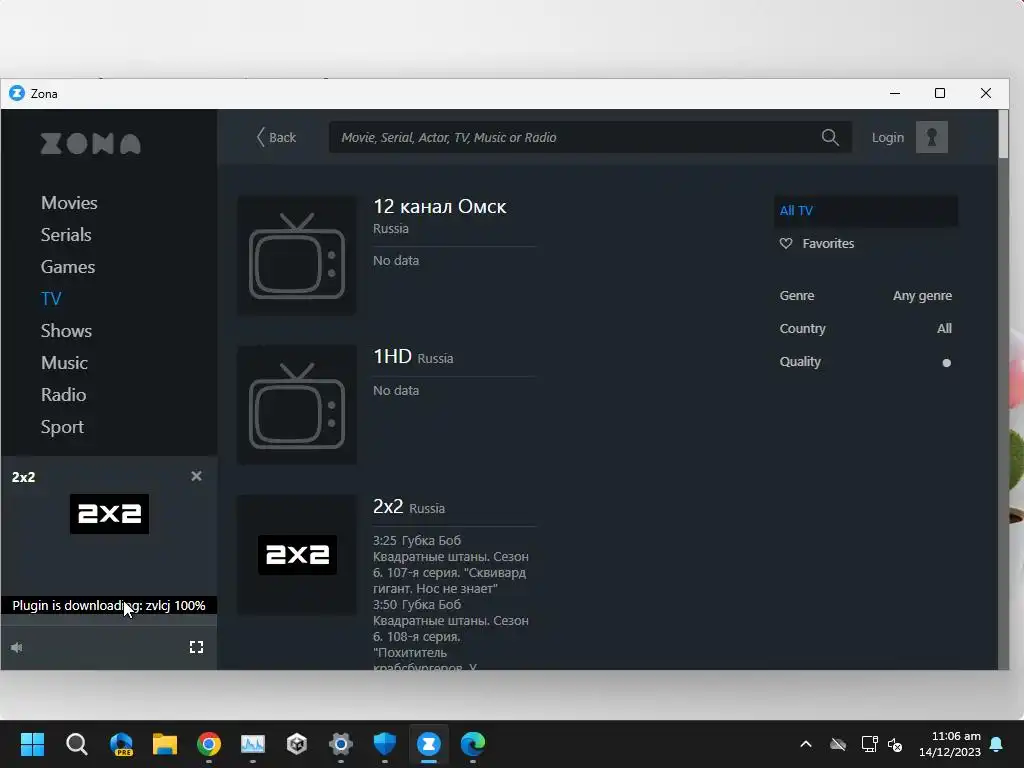Show hidden system tray icons chevron

click(806, 744)
